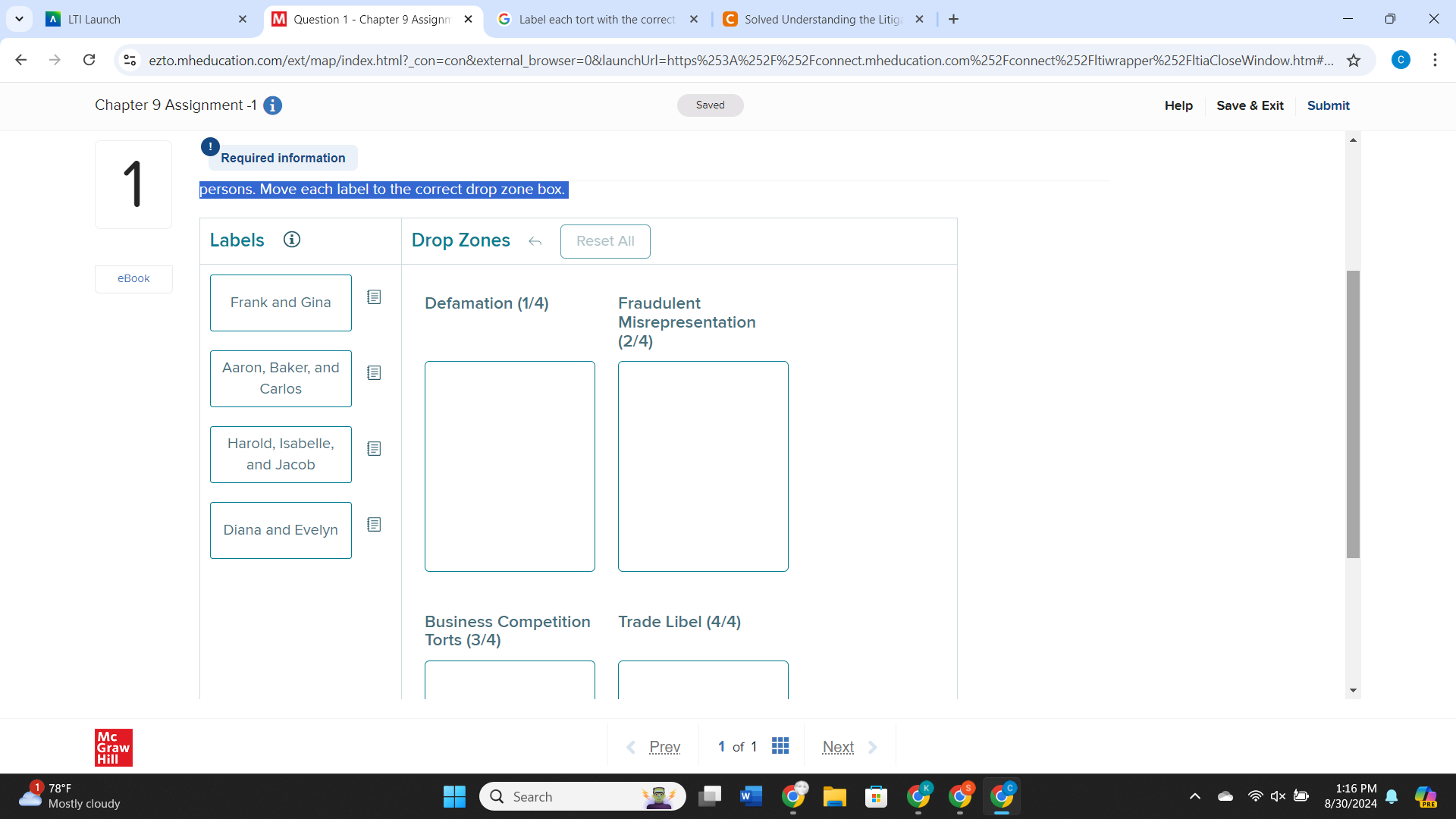The image size is (1456, 819).
Task: Select the Diana and Evelyn label
Action: (280, 529)
